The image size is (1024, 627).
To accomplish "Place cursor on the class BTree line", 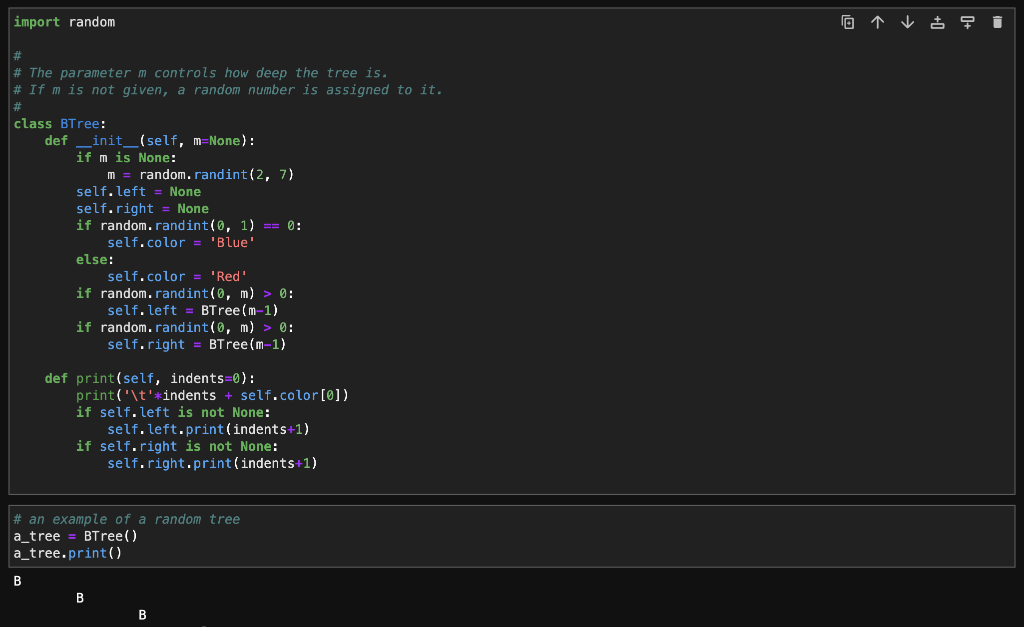I will 53,123.
